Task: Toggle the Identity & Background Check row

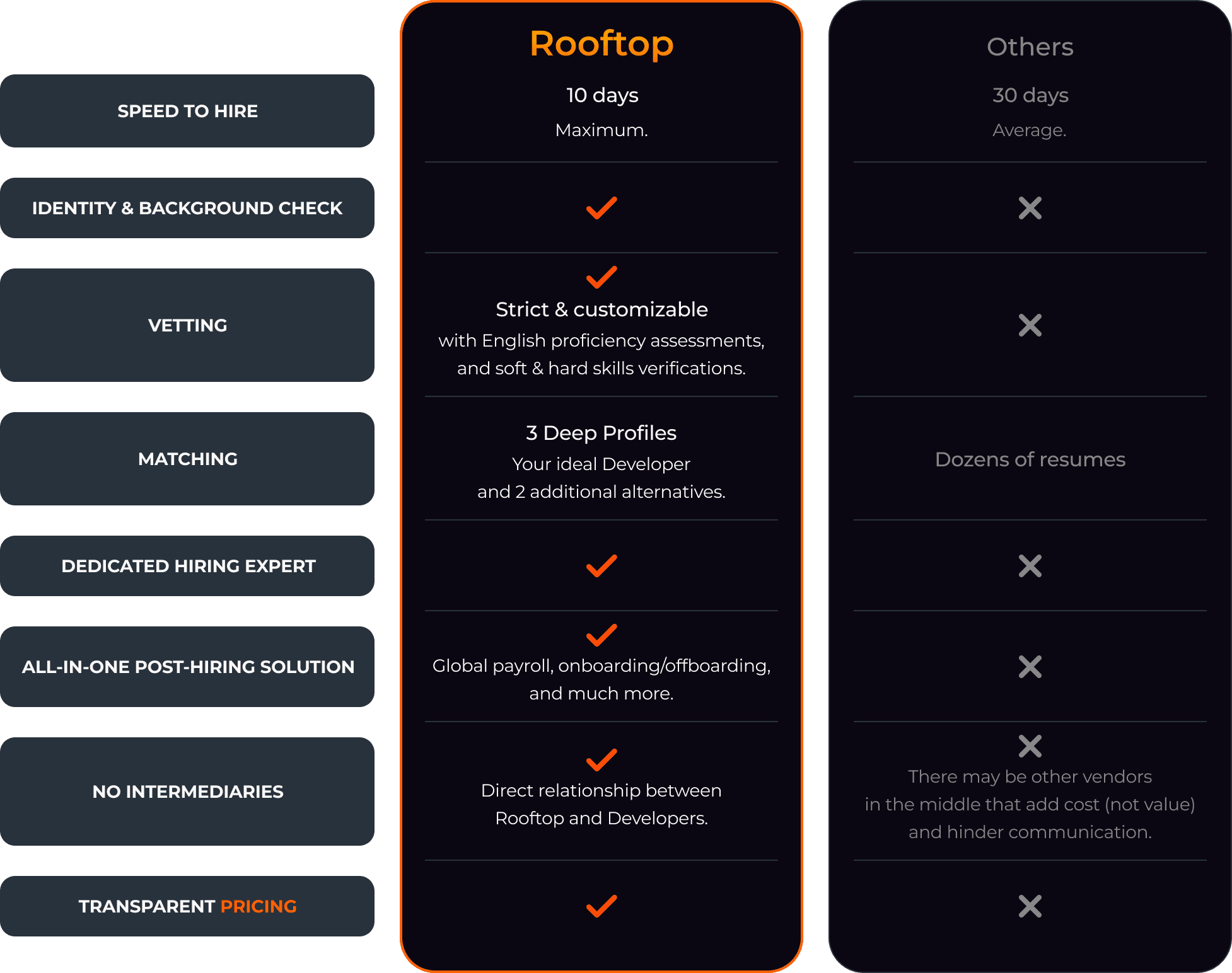Action: pyautogui.click(x=189, y=209)
